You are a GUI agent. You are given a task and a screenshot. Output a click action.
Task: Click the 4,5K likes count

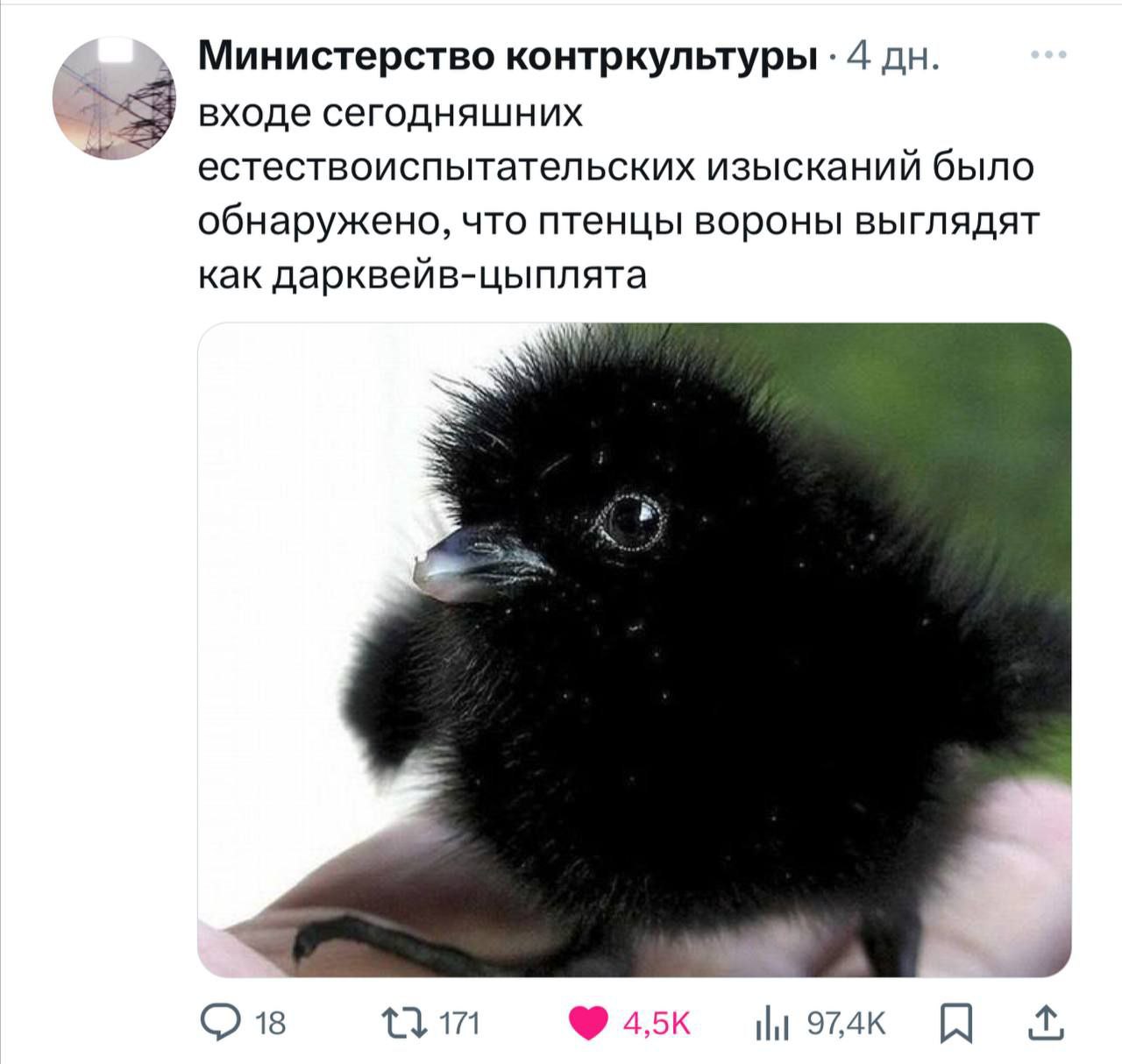click(657, 1023)
